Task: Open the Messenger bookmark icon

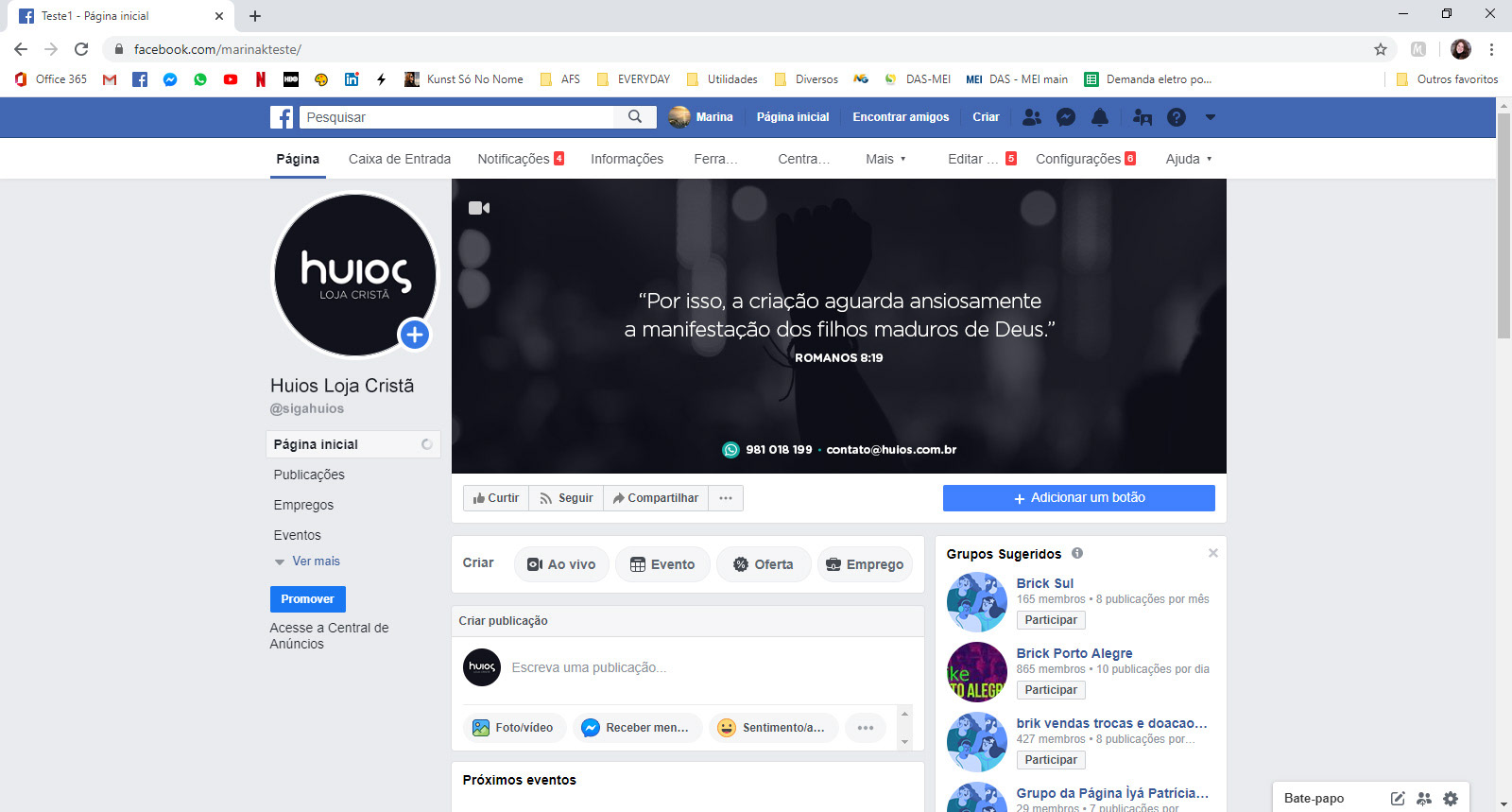Action: pyautogui.click(x=170, y=79)
